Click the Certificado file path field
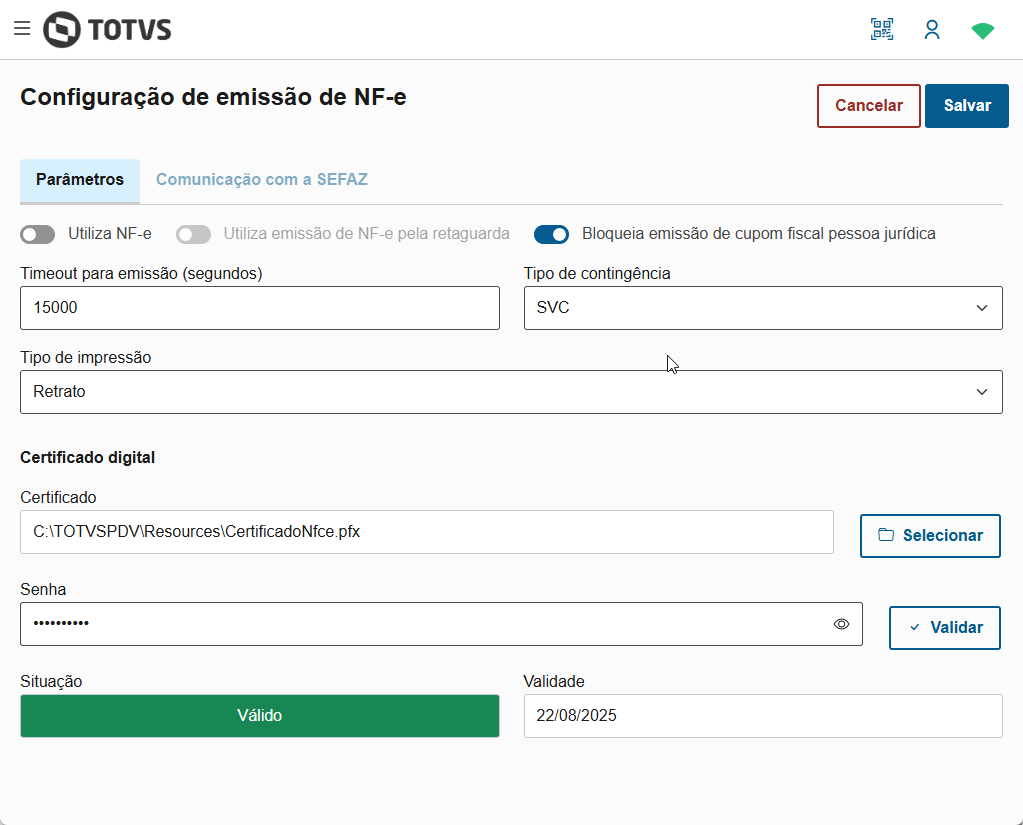The width and height of the screenshot is (1023, 825). coord(426,532)
